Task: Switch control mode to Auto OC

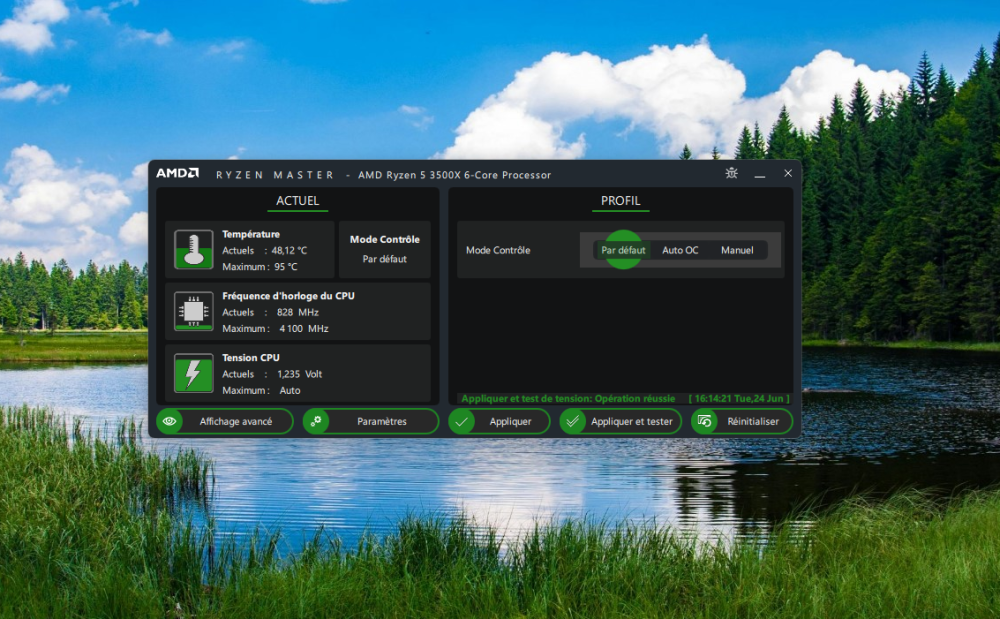Action: pos(680,250)
